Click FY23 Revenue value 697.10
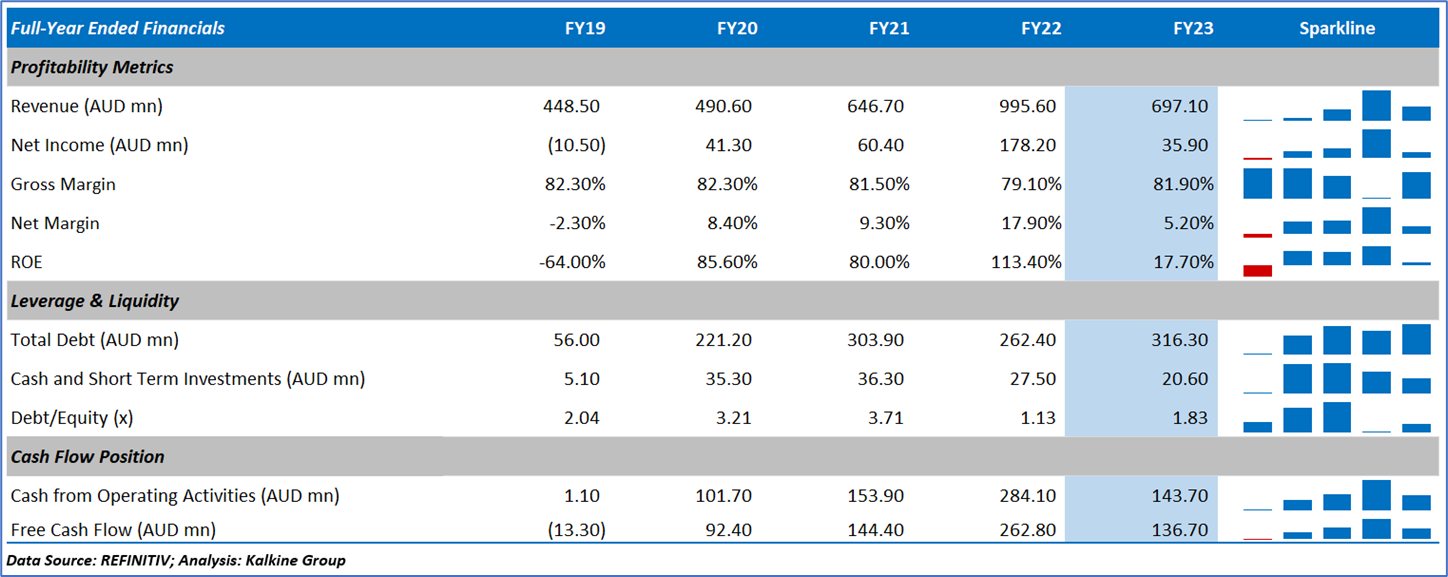The height and width of the screenshot is (577, 1448). click(x=1179, y=106)
